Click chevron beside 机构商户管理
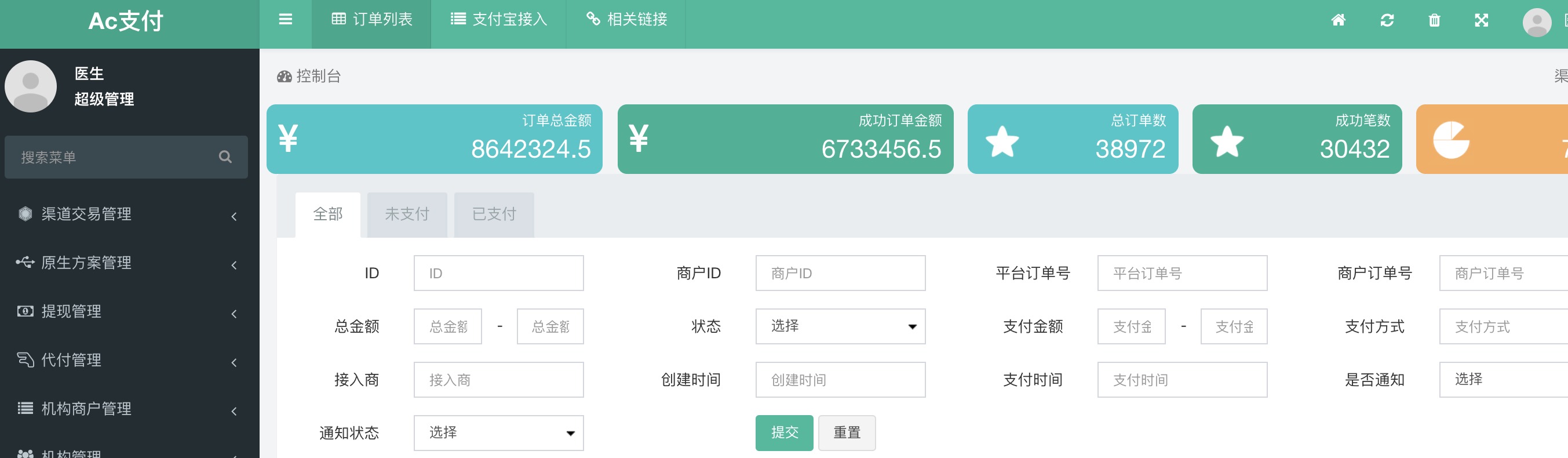The image size is (1568, 458). tap(234, 411)
